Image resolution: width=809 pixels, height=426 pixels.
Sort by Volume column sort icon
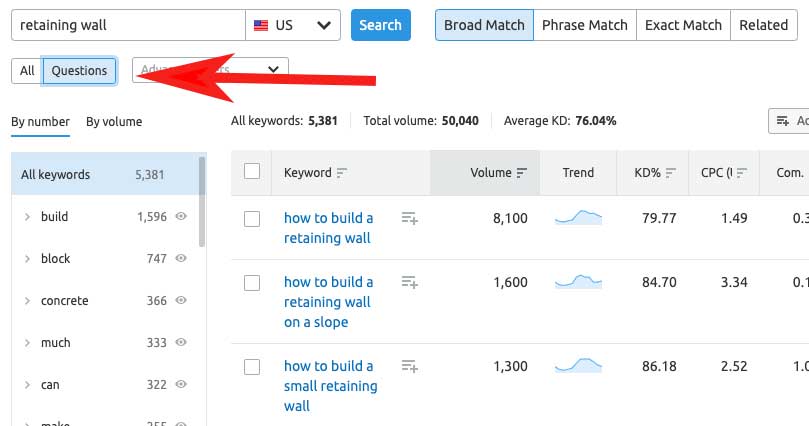521,173
